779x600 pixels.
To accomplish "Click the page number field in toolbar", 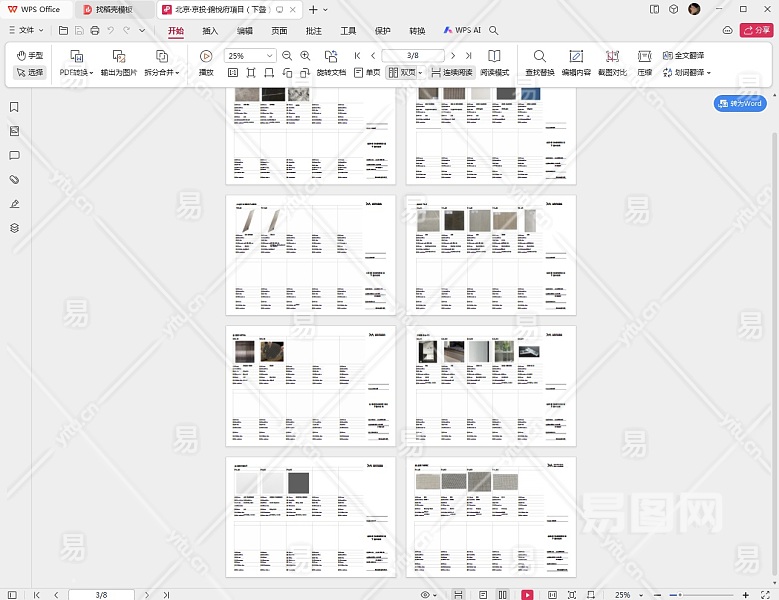I will pos(412,56).
